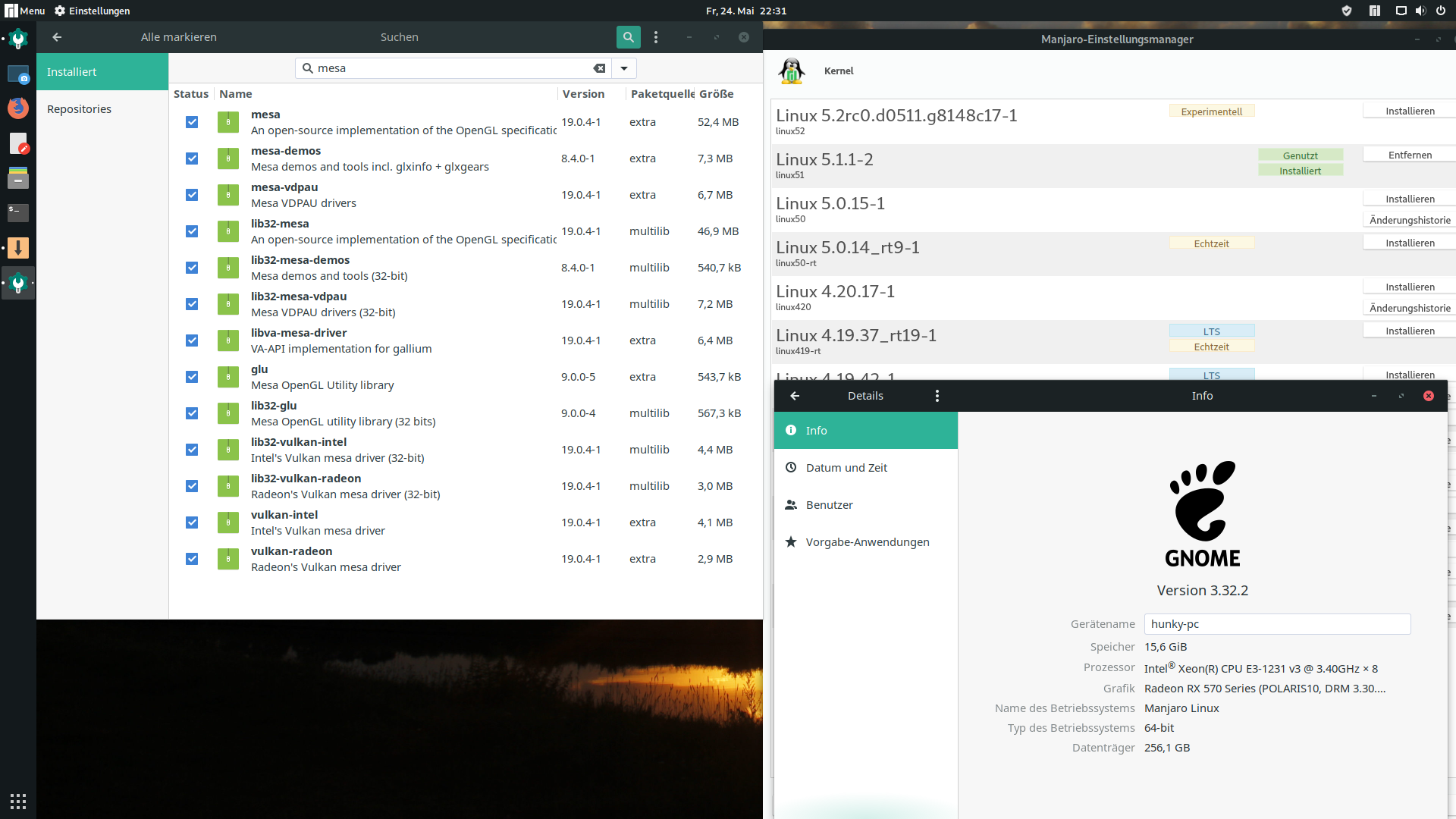Uncheck the mesa-demos package checkbox
This screenshot has height=819, width=1456.
192,158
